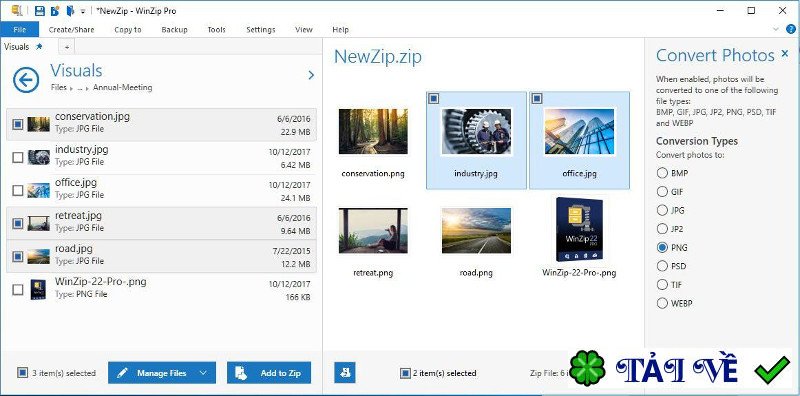This screenshot has width=800, height=396.
Task: Click the Add to Zip button
Action: point(269,373)
